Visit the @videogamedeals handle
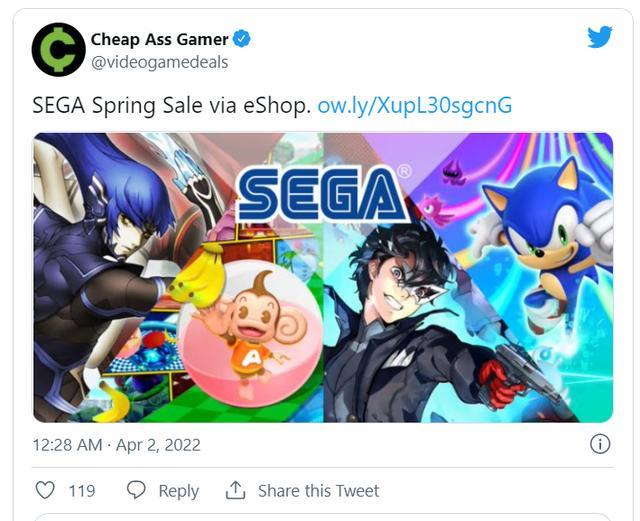Viewport: 640px width, 521px height. [x=160, y=62]
